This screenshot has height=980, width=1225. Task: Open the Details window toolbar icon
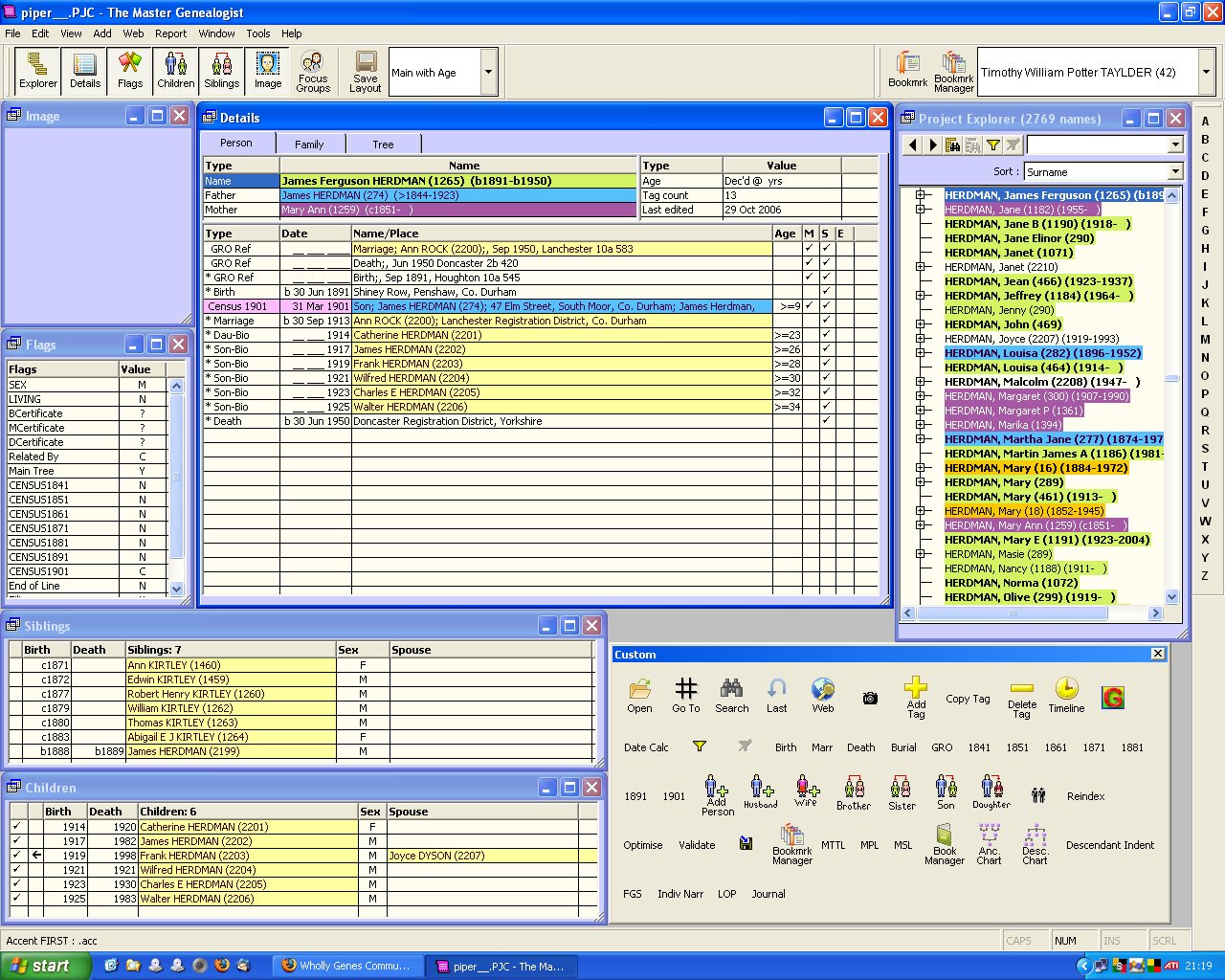[x=84, y=72]
